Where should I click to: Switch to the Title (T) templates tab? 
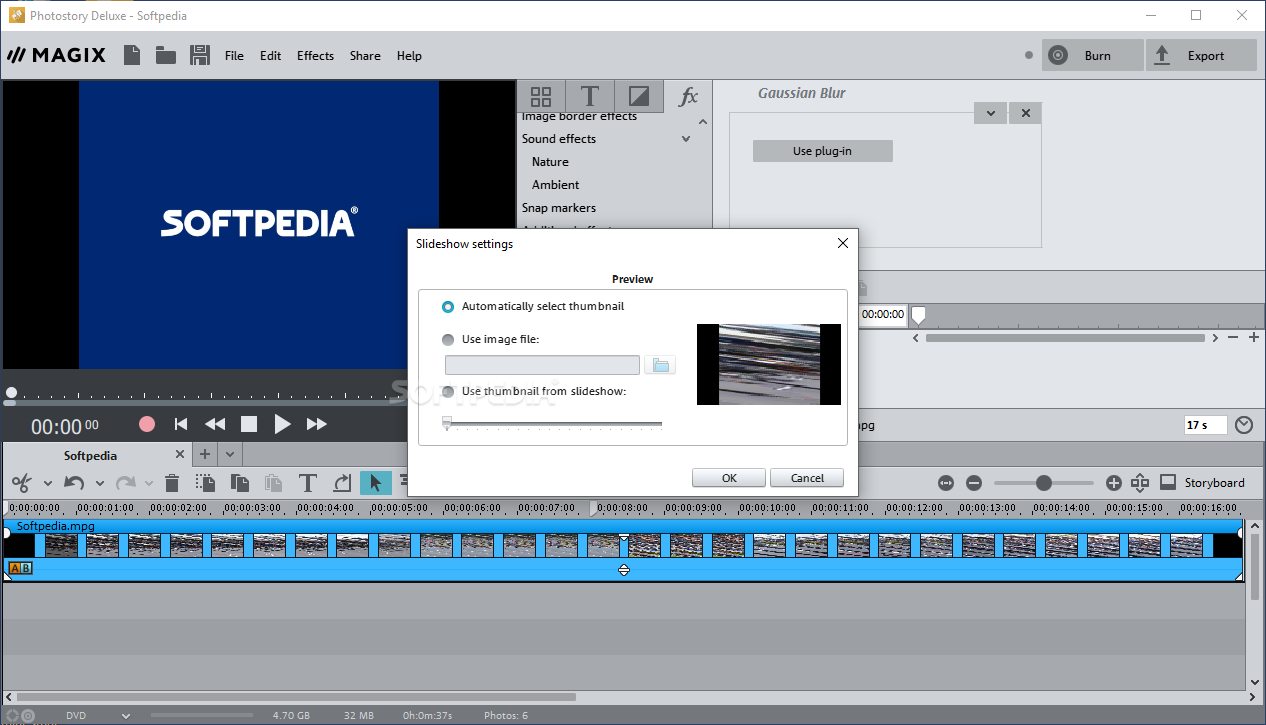click(590, 96)
